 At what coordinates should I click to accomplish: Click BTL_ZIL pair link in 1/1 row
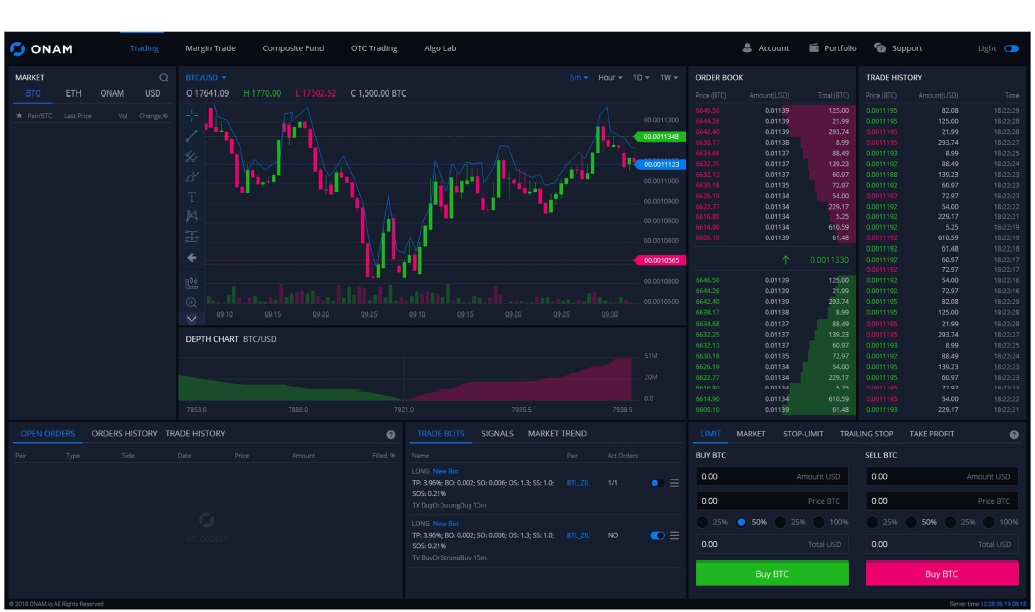[578, 483]
